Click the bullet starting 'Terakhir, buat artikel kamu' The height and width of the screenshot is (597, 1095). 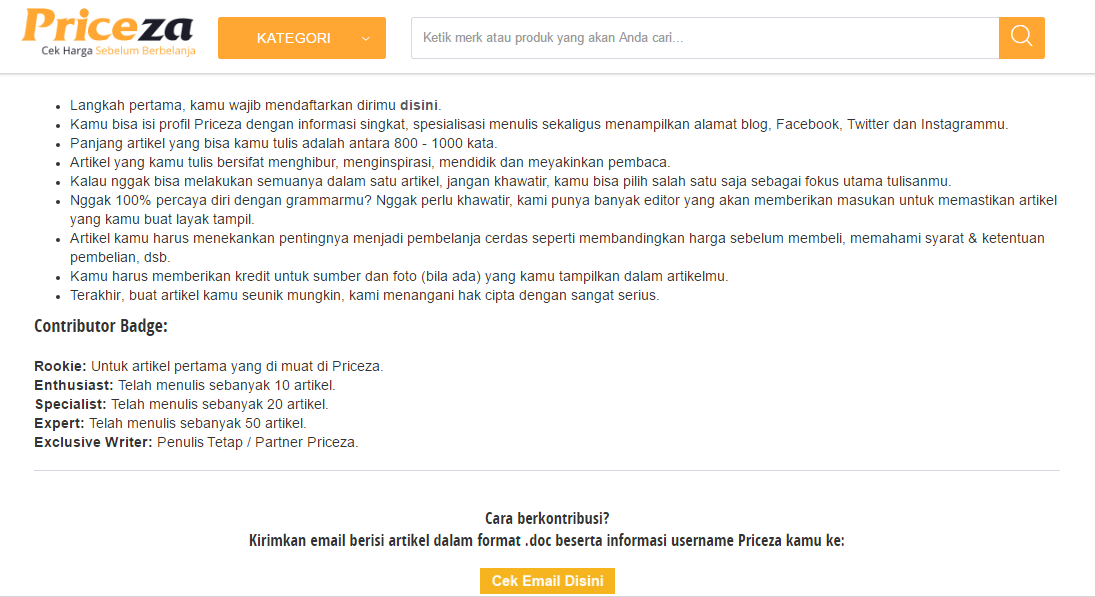tap(365, 295)
